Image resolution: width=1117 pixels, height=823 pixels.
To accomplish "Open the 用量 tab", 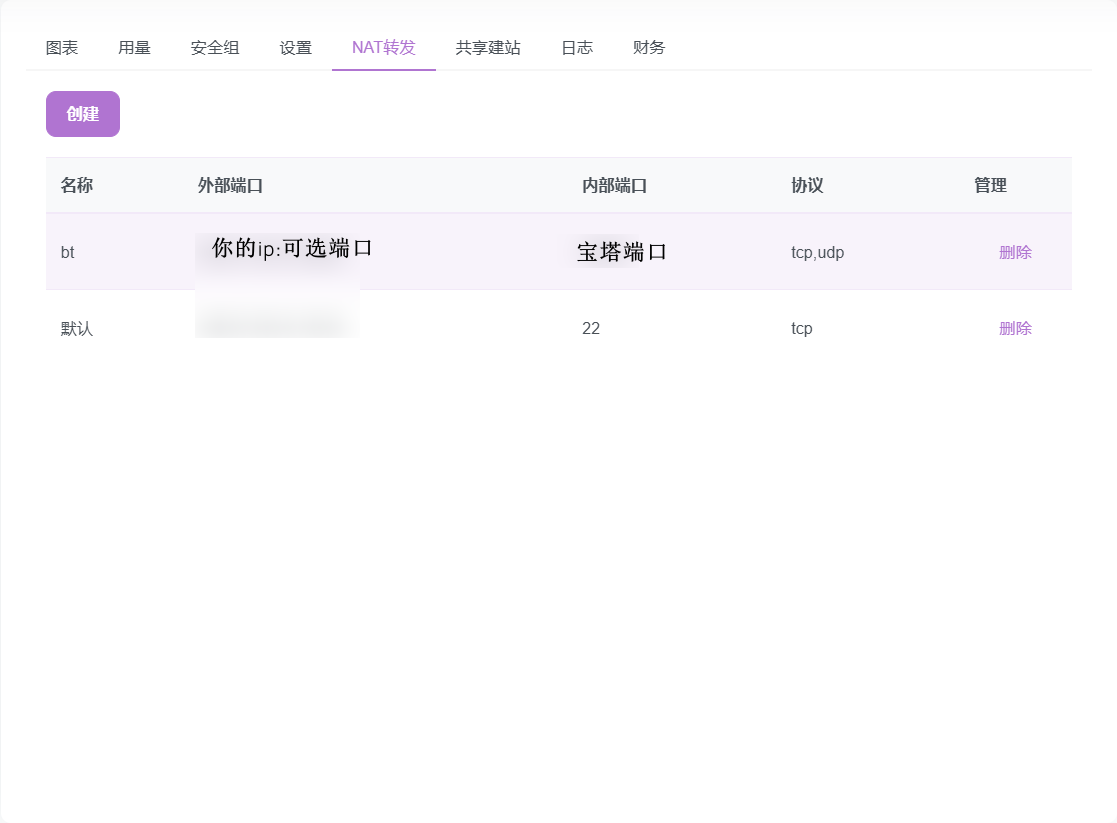I will [x=134, y=47].
